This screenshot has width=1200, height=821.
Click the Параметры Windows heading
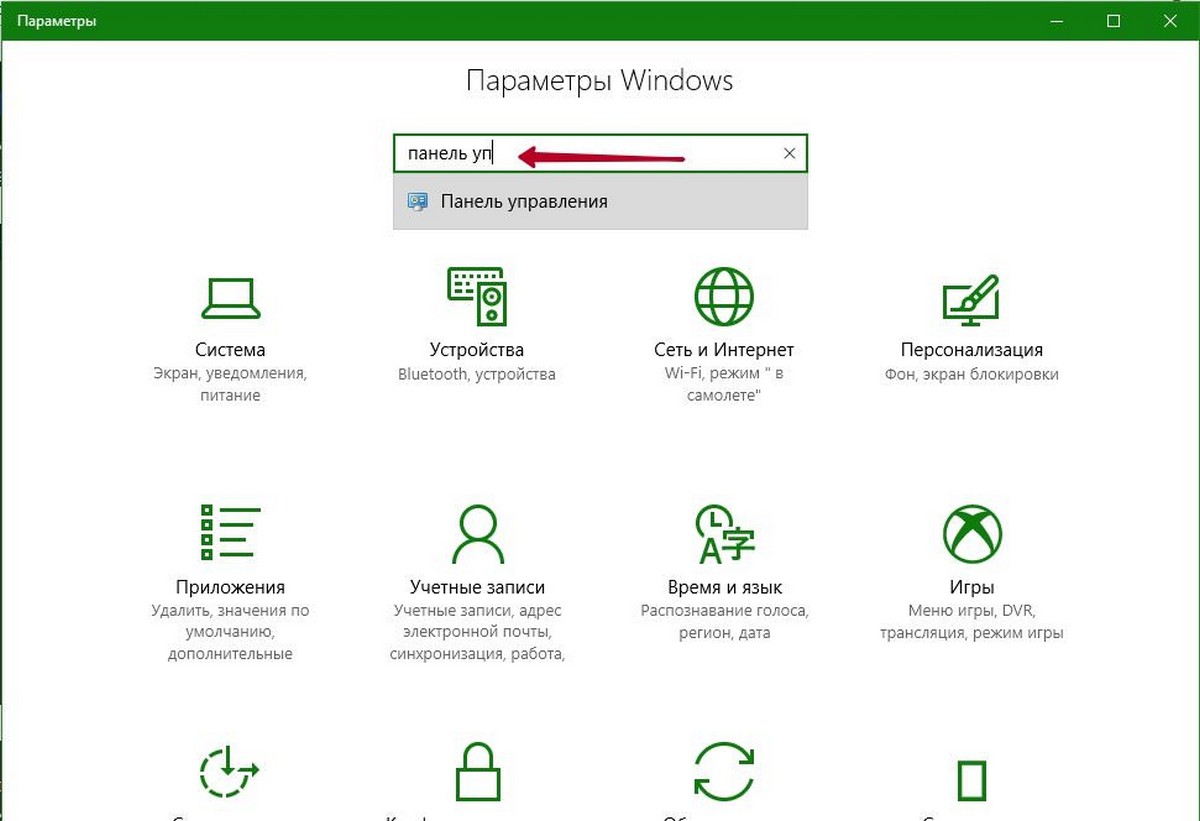(x=600, y=81)
